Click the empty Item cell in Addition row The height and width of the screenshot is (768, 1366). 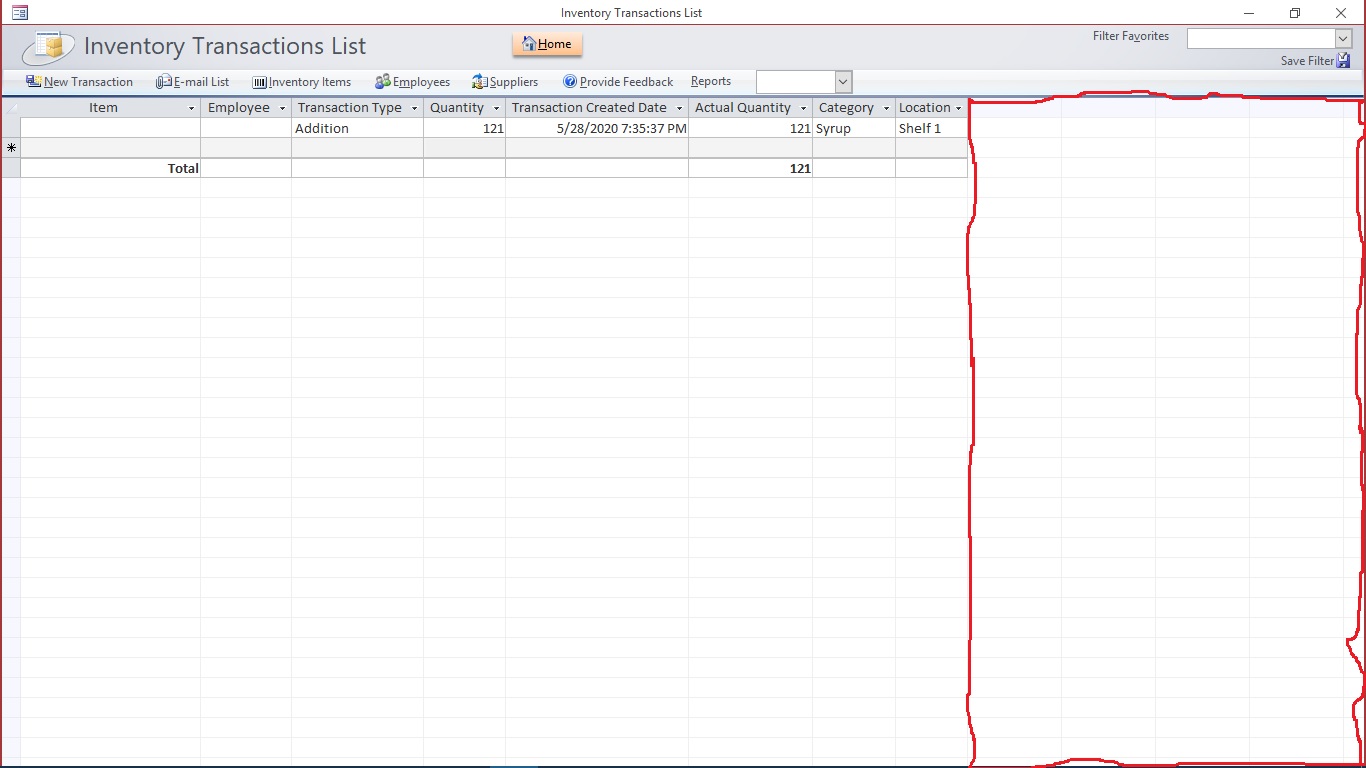pyautogui.click(x=110, y=128)
